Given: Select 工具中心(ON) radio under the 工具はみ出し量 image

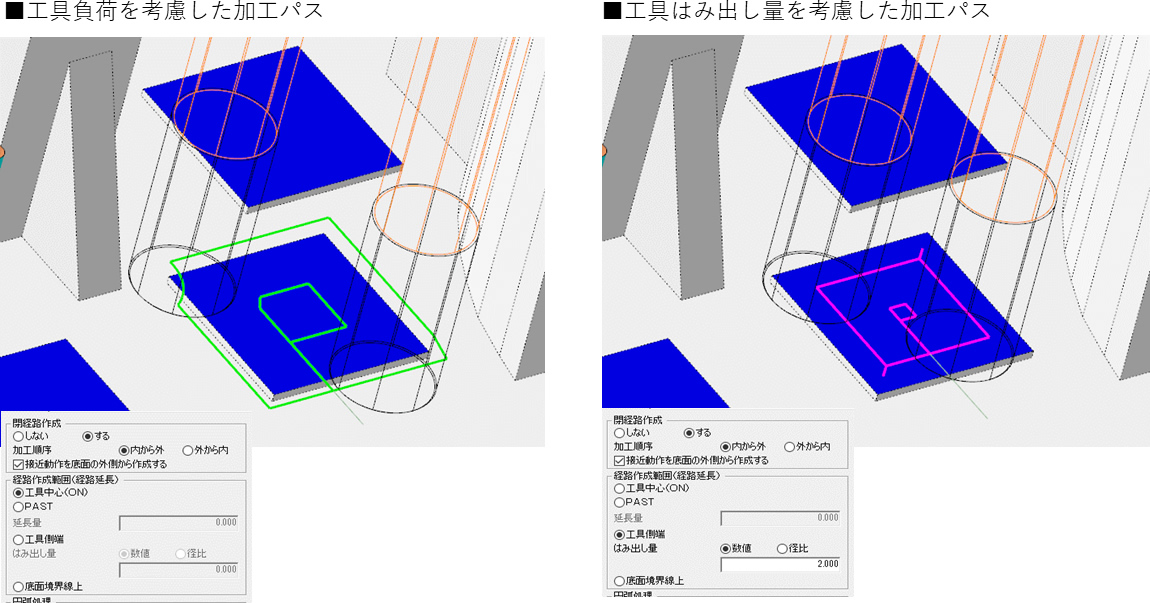Looking at the screenshot, I should pos(620,488).
